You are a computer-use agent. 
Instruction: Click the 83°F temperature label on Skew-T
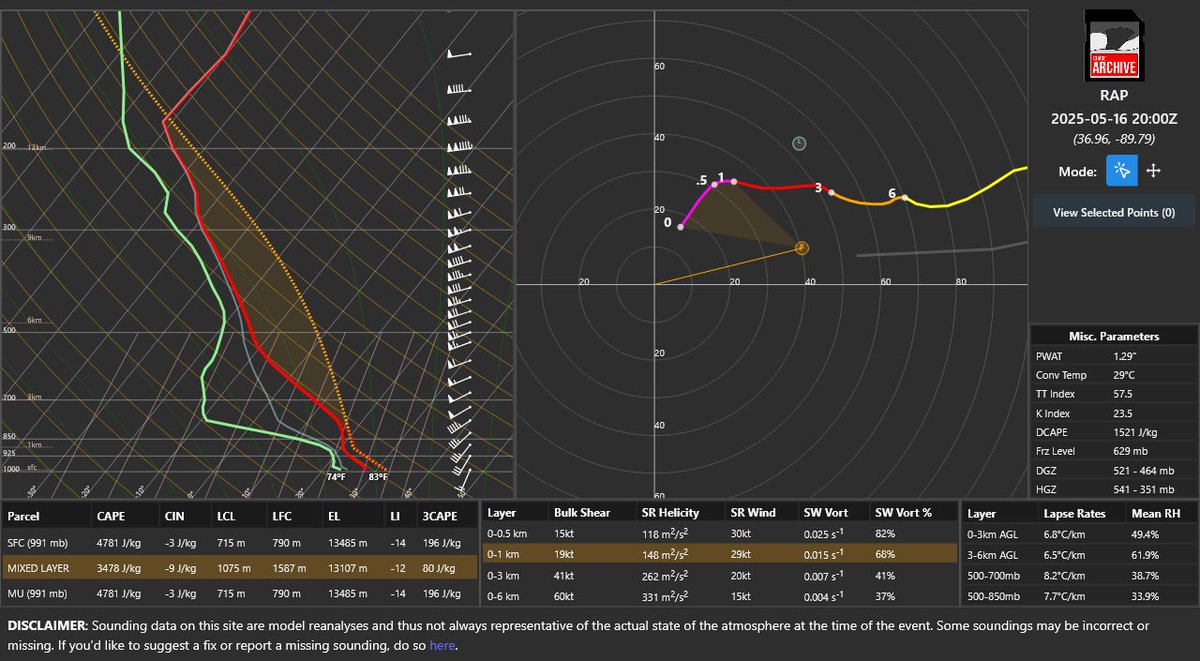coord(377,477)
